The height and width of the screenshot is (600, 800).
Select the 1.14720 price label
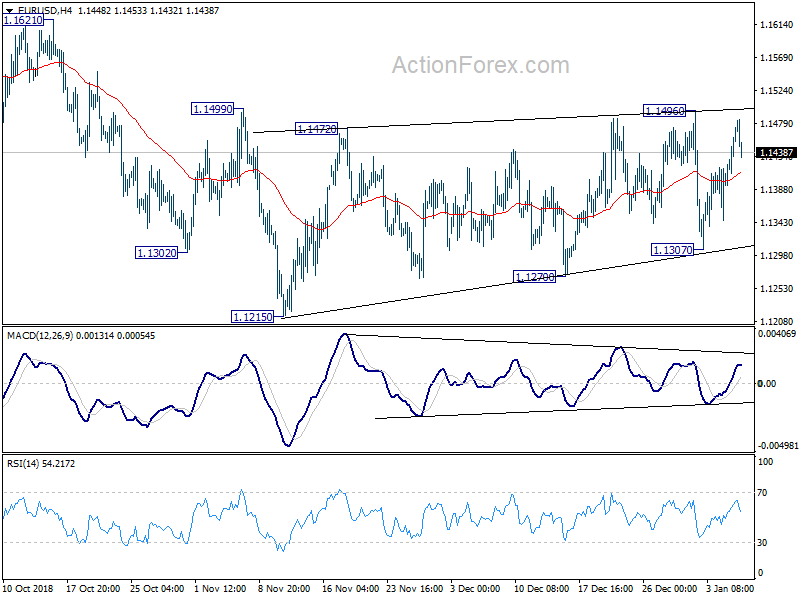[317, 129]
